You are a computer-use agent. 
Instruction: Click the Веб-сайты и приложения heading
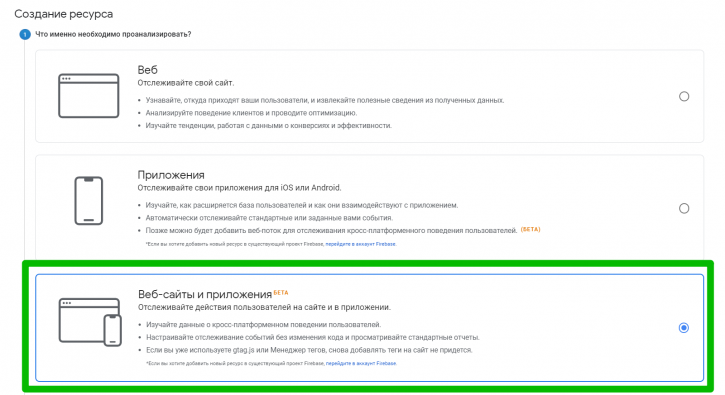[205, 294]
